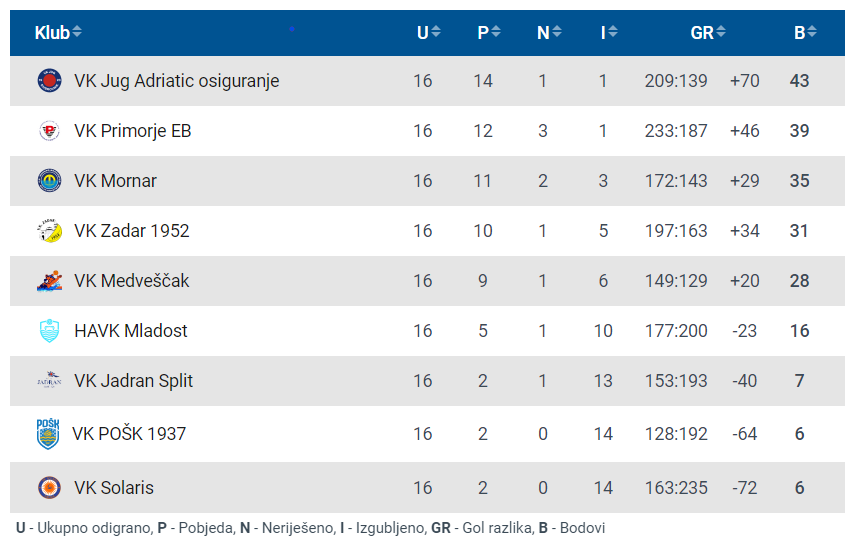Click the VK Primorje EB club logo

[x=49, y=131]
